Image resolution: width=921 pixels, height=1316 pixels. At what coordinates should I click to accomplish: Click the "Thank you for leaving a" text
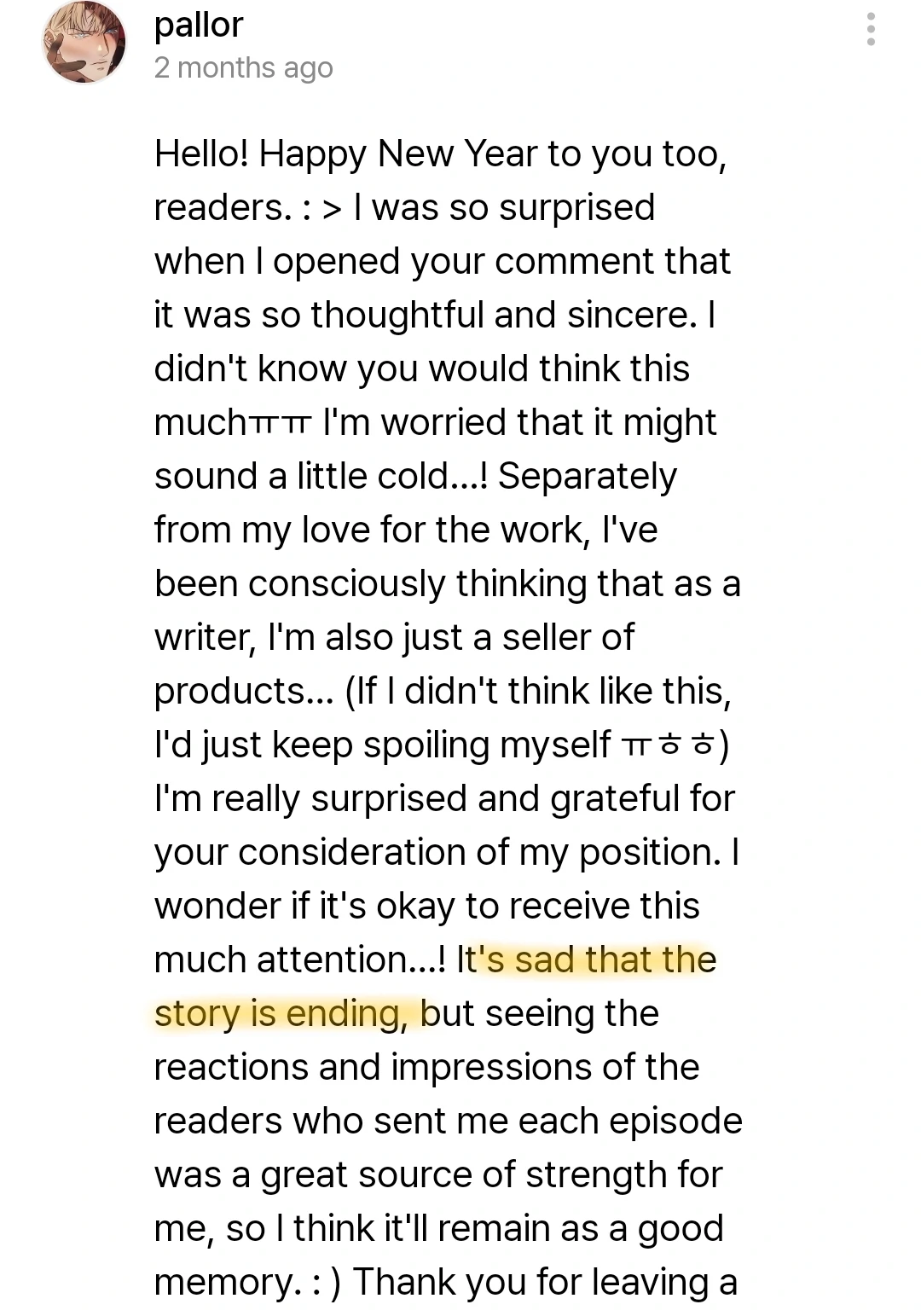coord(545,1283)
